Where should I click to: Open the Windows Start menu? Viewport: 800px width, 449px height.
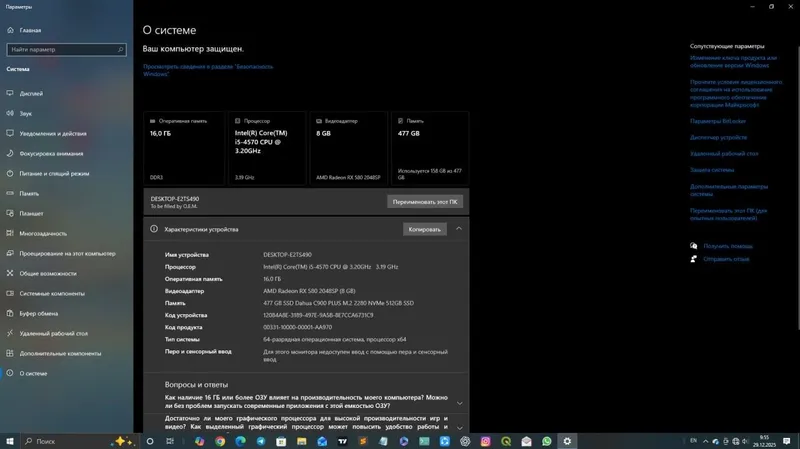[10, 441]
